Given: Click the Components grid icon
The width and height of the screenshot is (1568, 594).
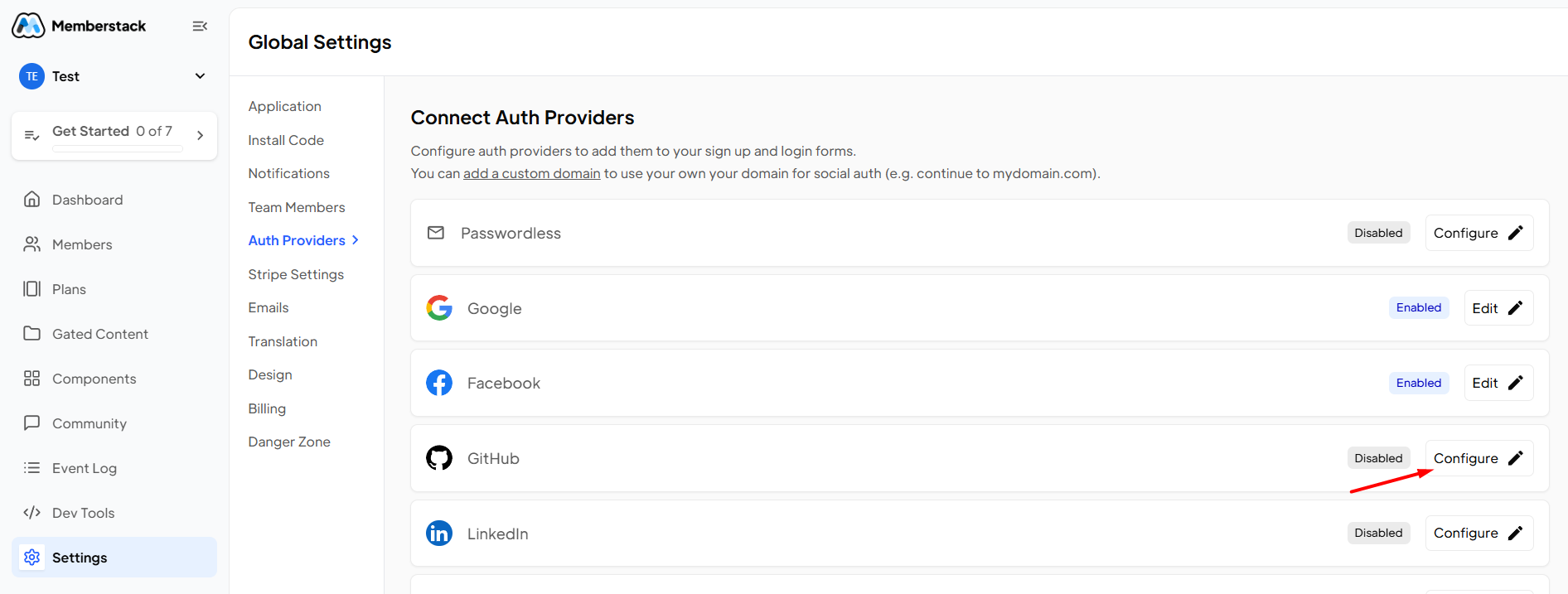Looking at the screenshot, I should tap(32, 379).
